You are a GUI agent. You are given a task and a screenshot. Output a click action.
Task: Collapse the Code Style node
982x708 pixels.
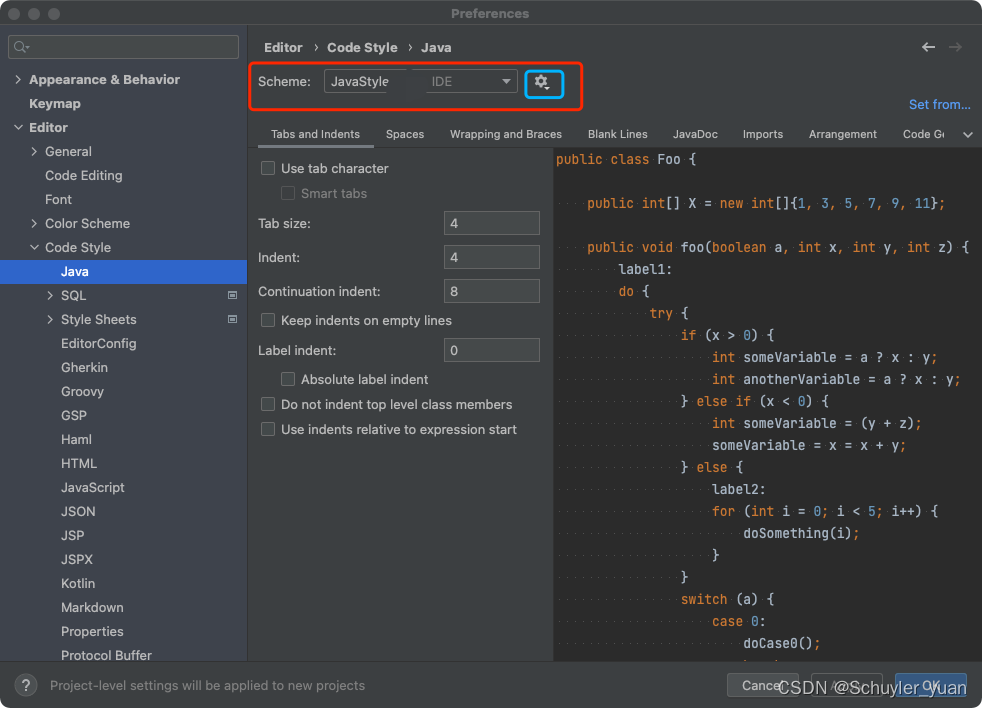[34, 247]
